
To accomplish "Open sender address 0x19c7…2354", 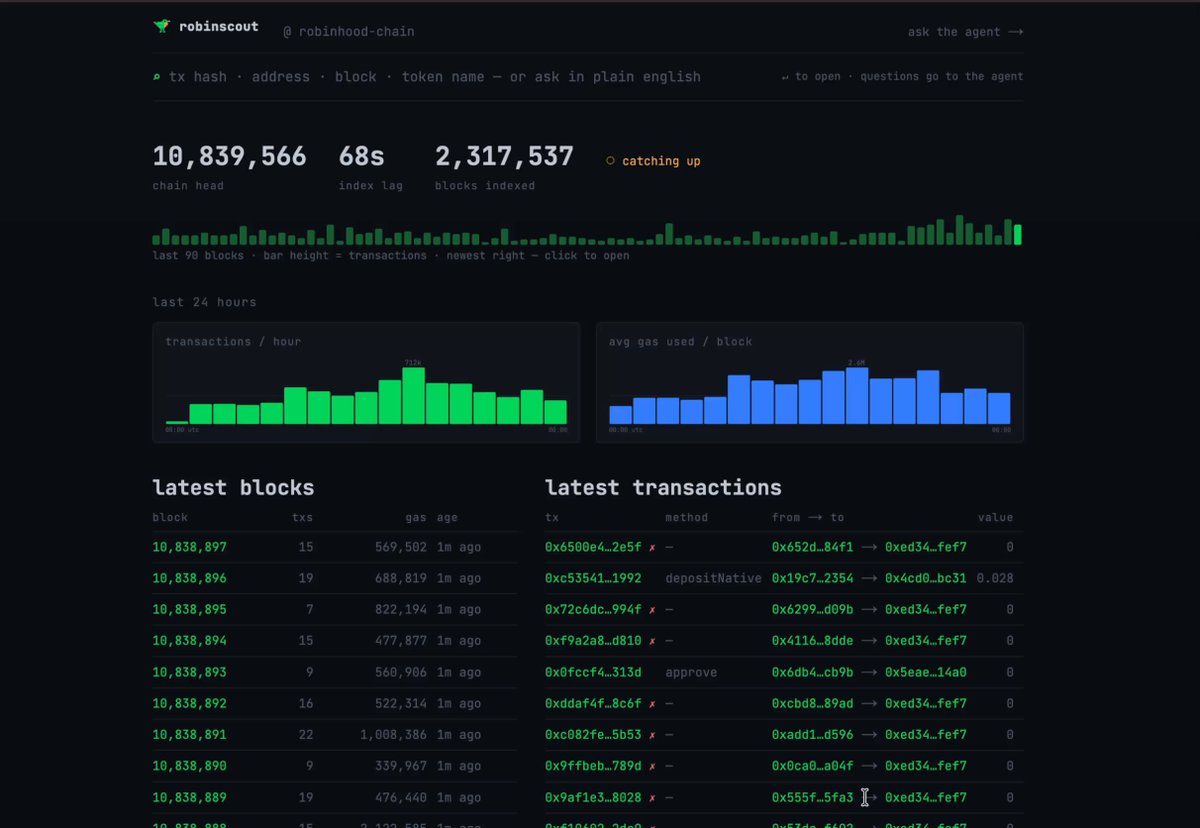I will click(x=813, y=578).
